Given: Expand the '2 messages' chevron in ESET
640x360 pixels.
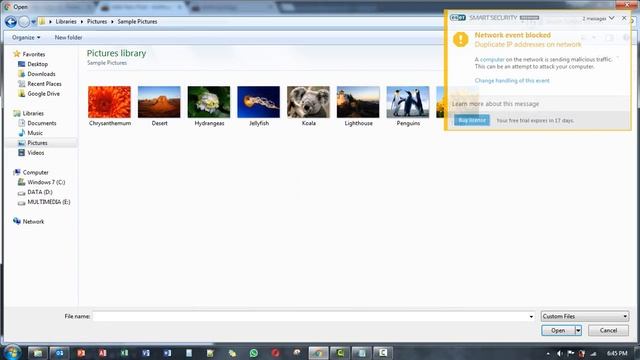Looking at the screenshot, I should tap(611, 18).
